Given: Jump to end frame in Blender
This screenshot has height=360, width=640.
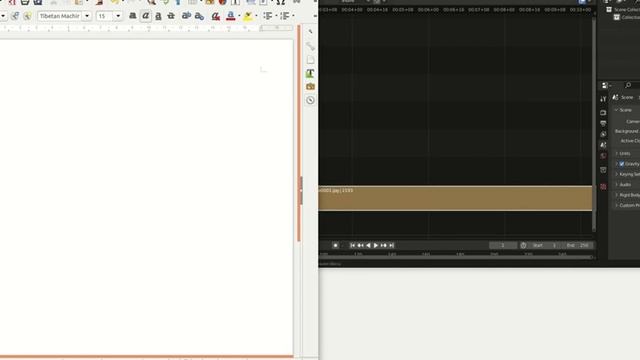Looking at the screenshot, I should (391, 245).
